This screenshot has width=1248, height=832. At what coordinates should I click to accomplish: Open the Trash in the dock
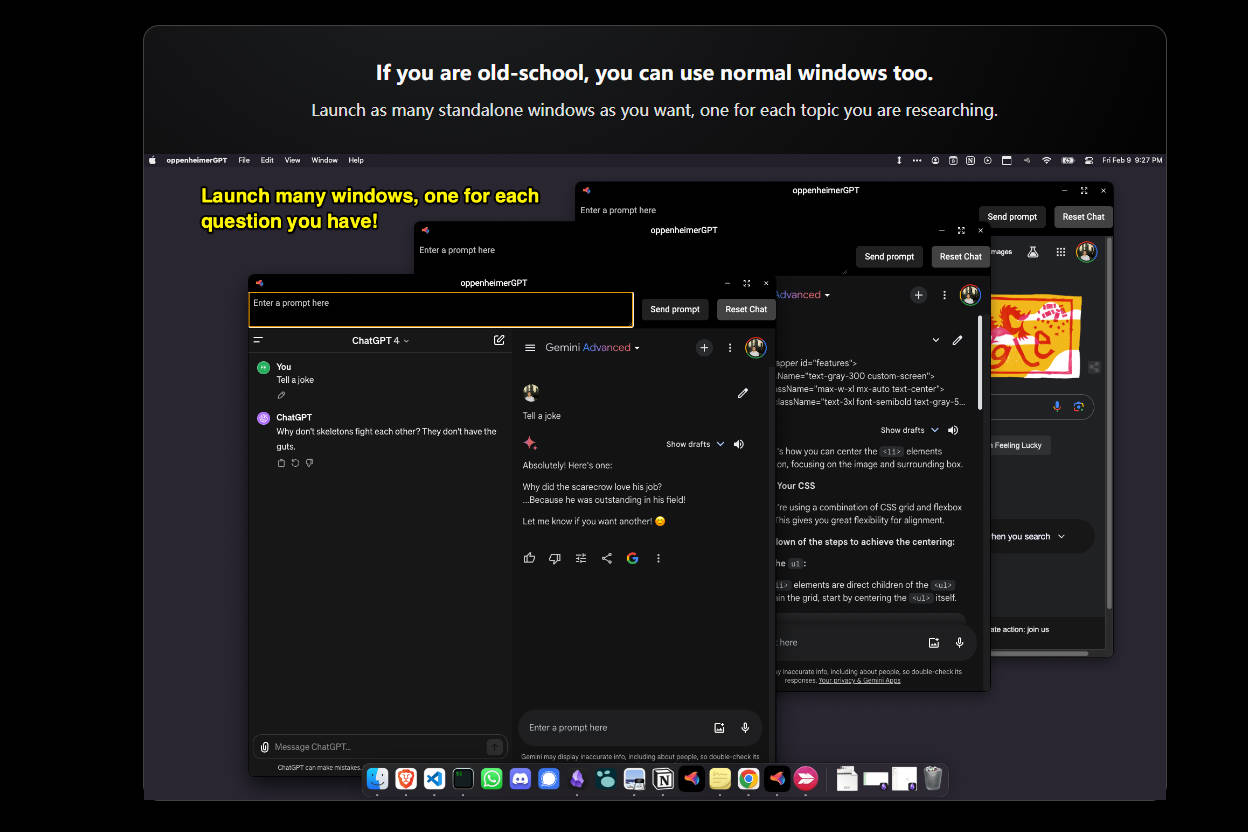pos(933,778)
